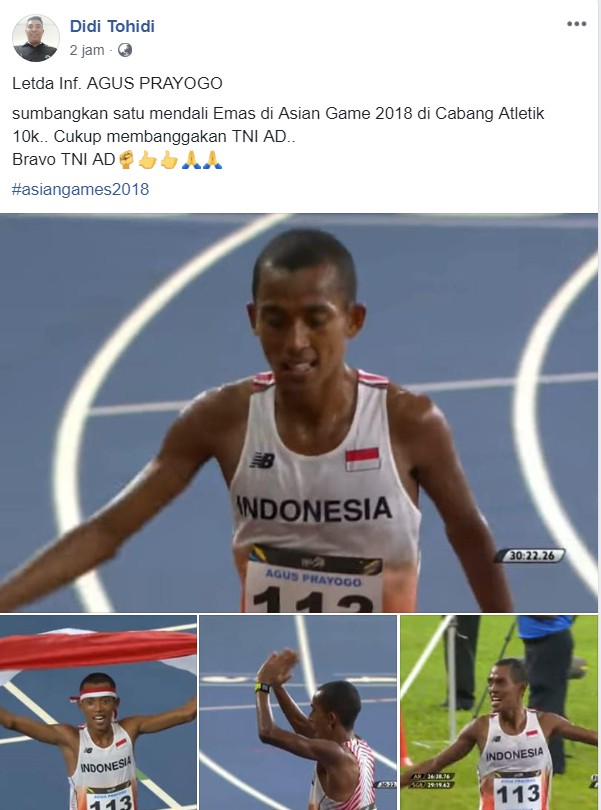Click the New Balance logo on large jersey

pos(262,460)
